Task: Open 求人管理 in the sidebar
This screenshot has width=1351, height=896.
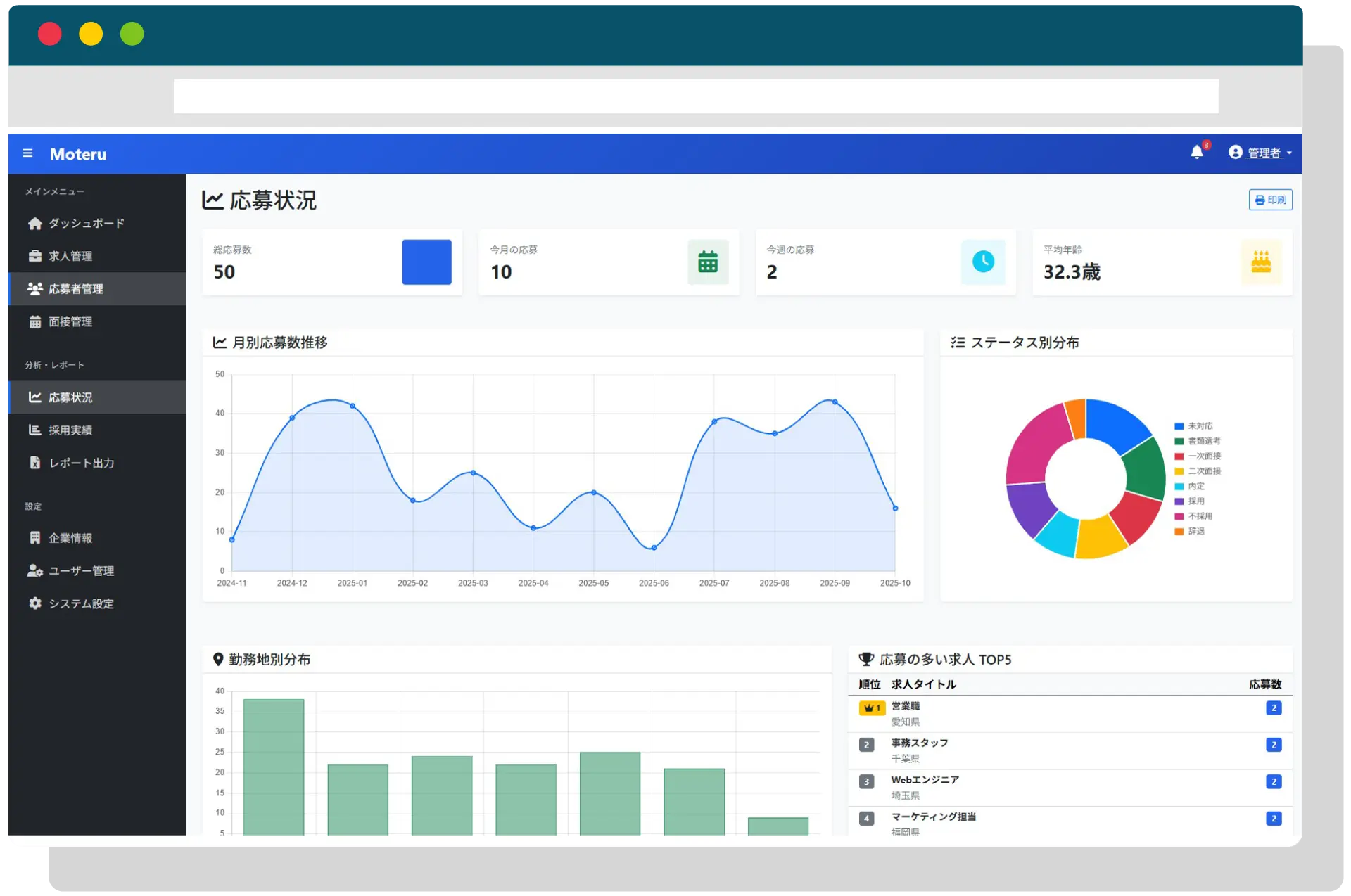Action: pyautogui.click(x=70, y=256)
